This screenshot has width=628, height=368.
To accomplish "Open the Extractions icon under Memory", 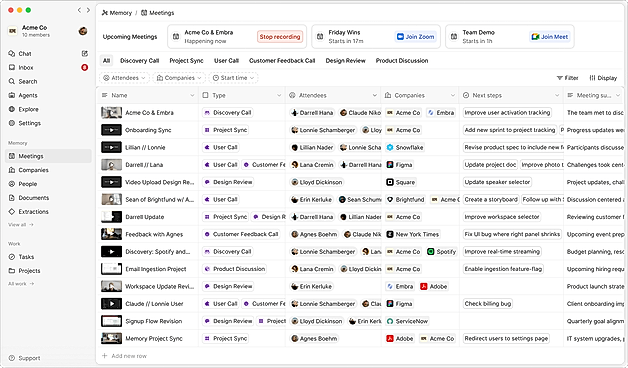I will 12,211.
